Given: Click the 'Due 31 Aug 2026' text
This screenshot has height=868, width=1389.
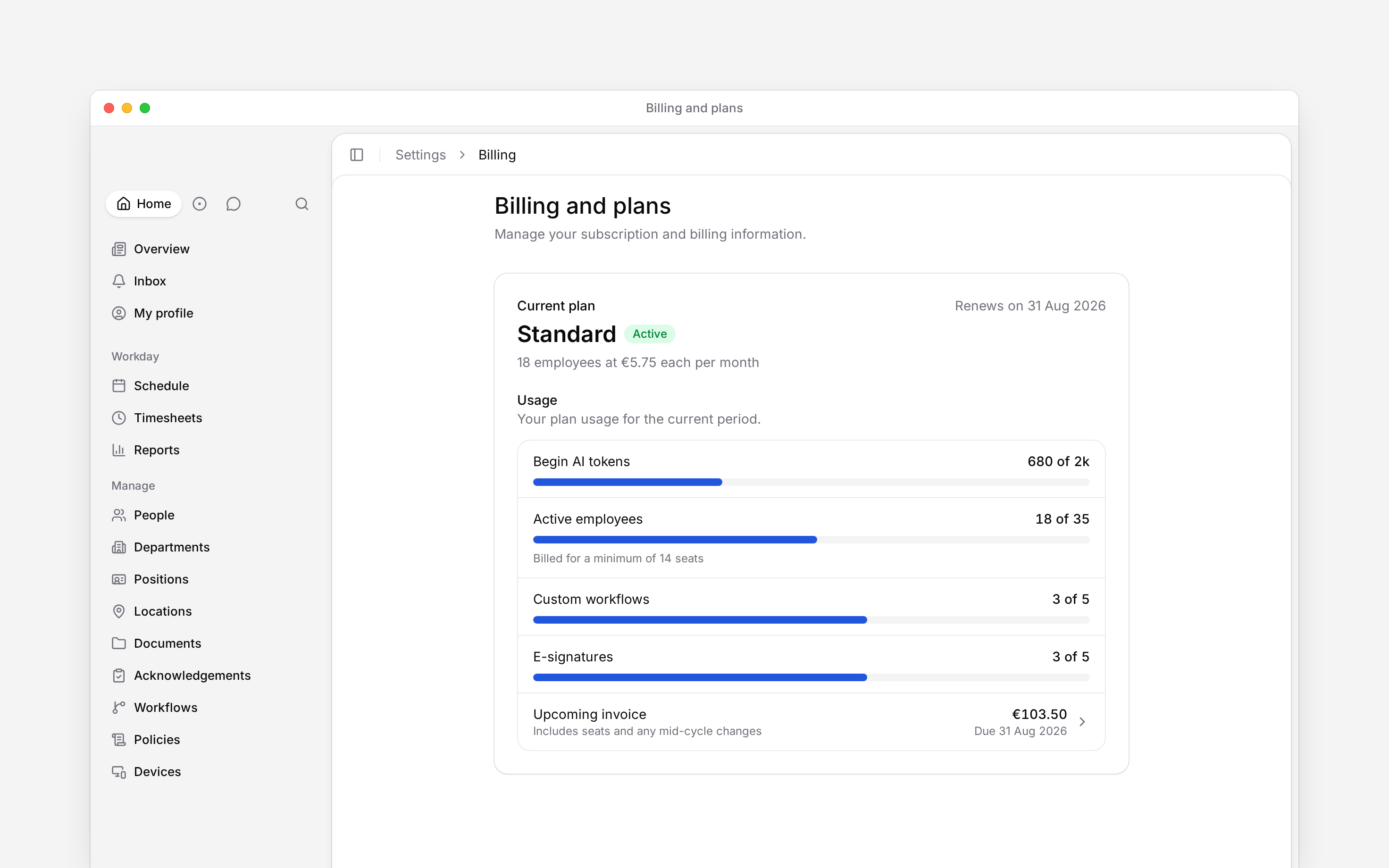Looking at the screenshot, I should pos(1020,731).
